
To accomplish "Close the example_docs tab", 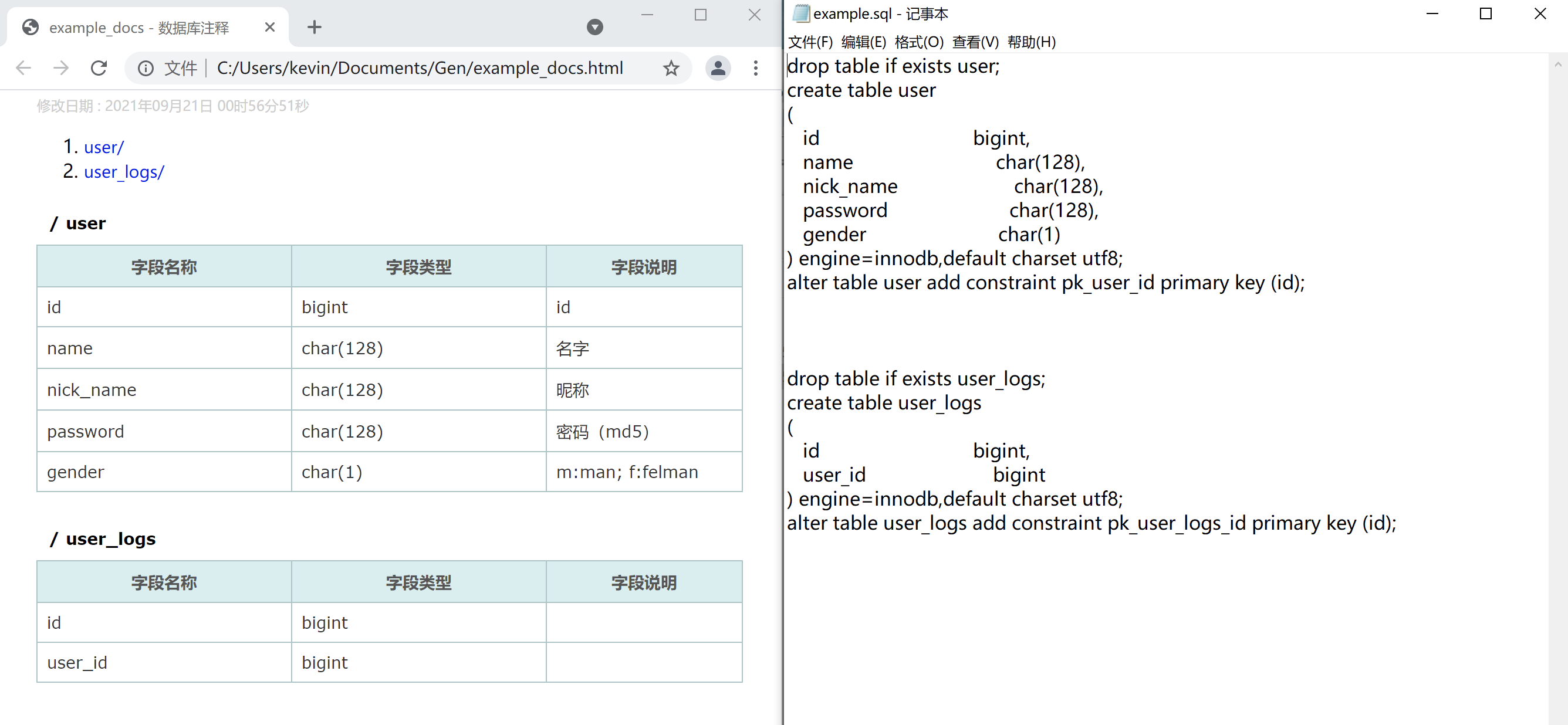I will [x=271, y=27].
